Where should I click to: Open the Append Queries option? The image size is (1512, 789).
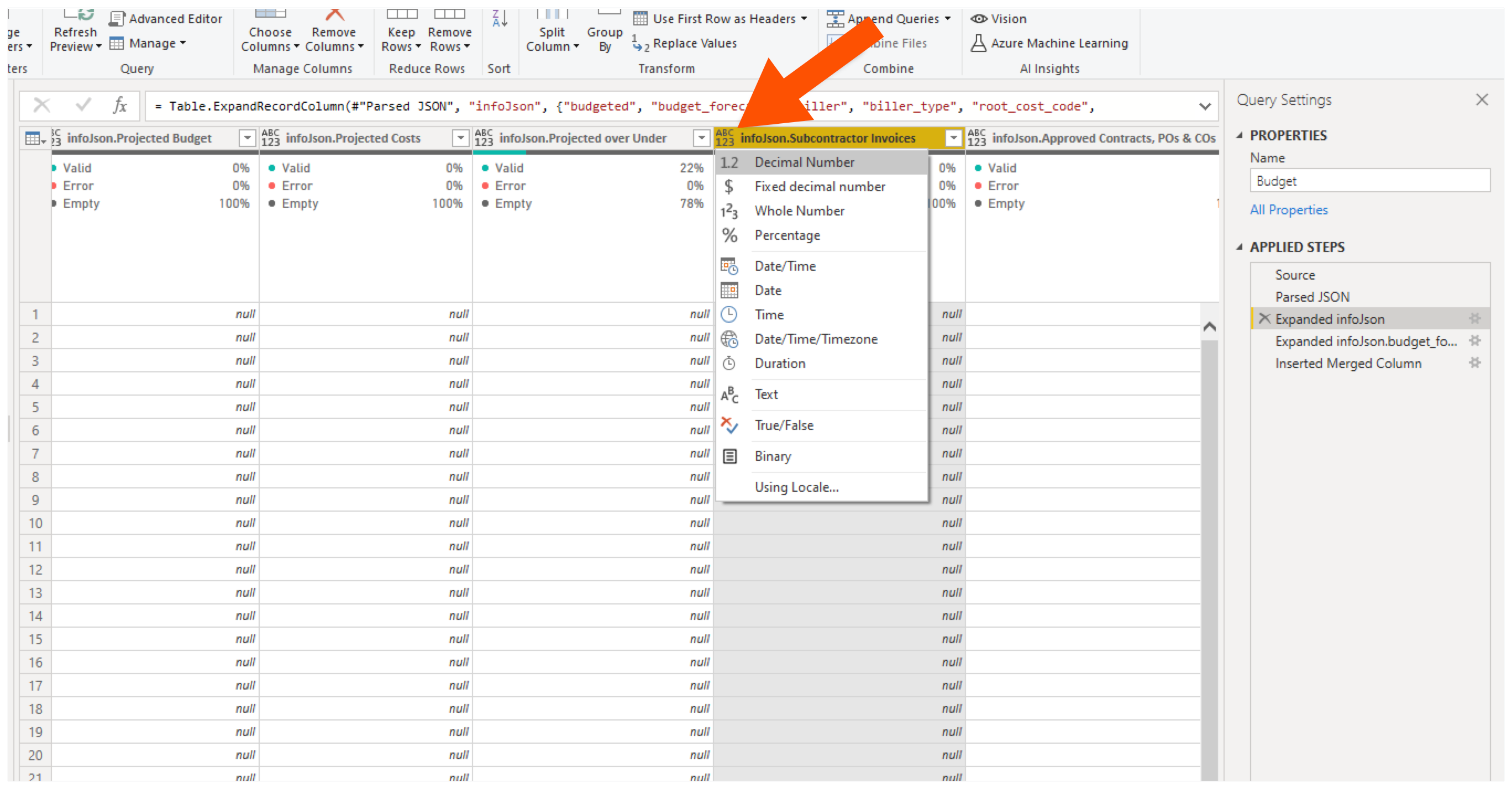889,19
